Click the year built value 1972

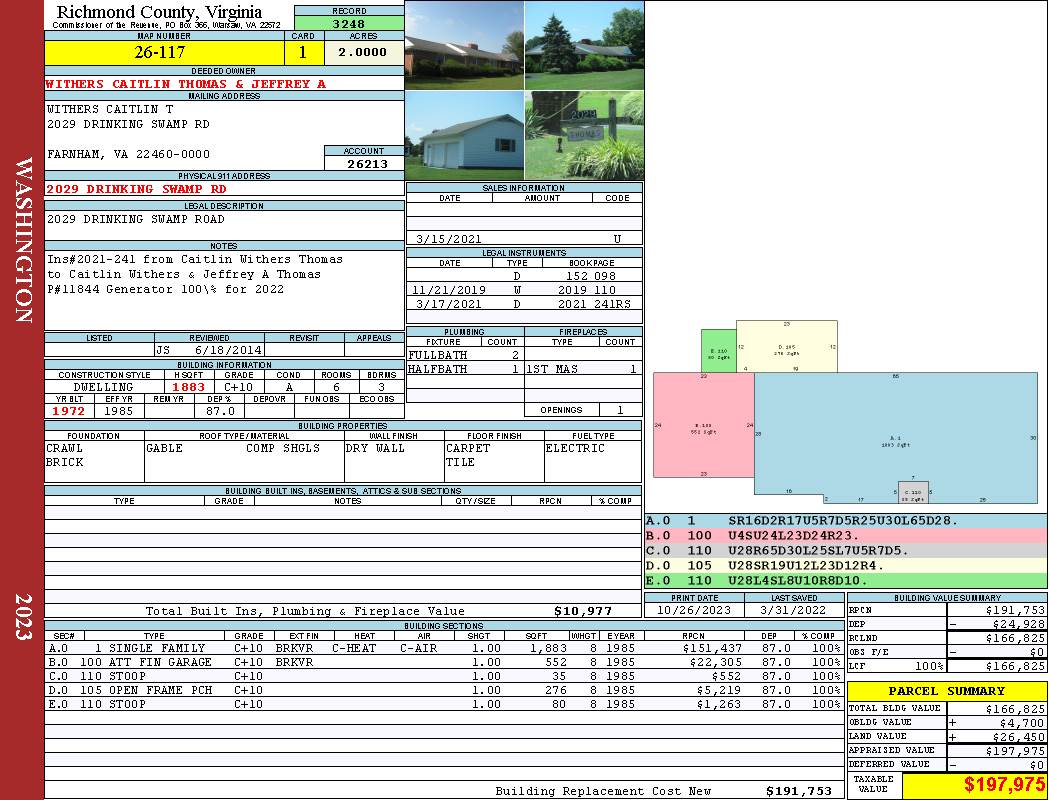pyautogui.click(x=69, y=411)
